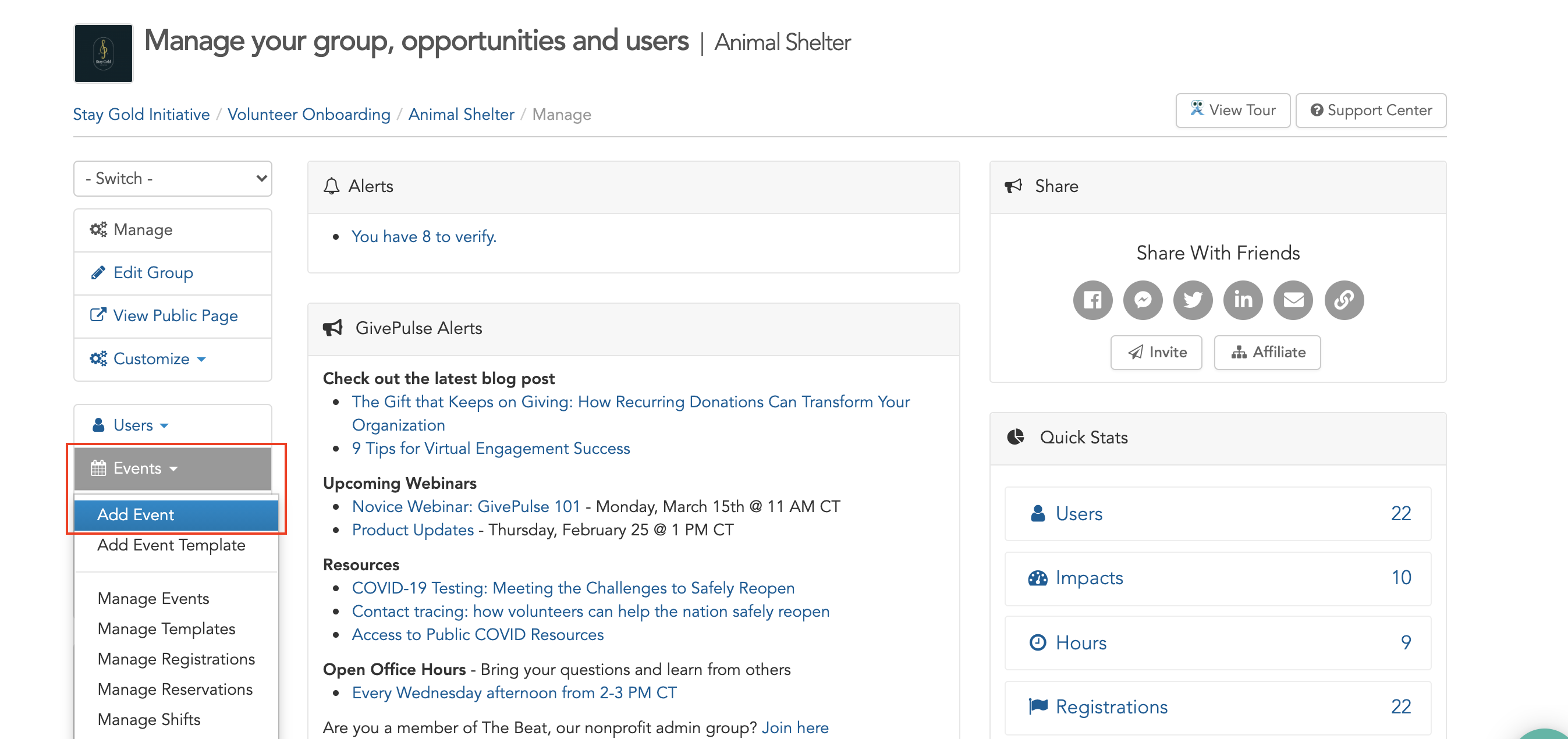Viewport: 1568px width, 739px height.
Task: Click the Affiliate hierarchy icon
Action: tap(1239, 353)
